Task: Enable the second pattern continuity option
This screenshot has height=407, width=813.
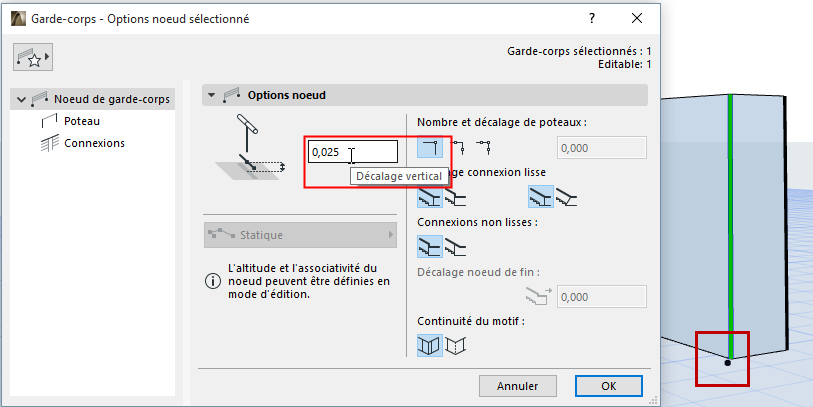Action: [x=455, y=345]
